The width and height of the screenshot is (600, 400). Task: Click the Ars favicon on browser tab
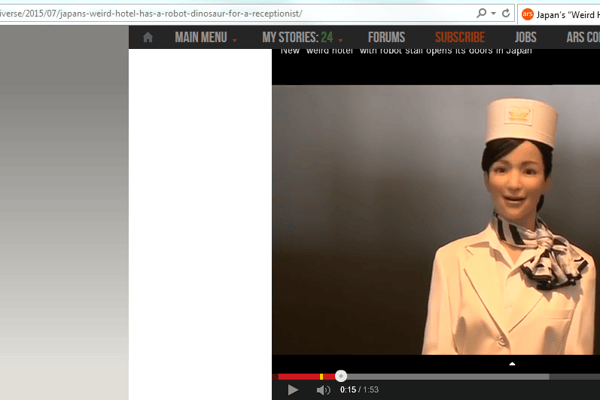point(527,14)
